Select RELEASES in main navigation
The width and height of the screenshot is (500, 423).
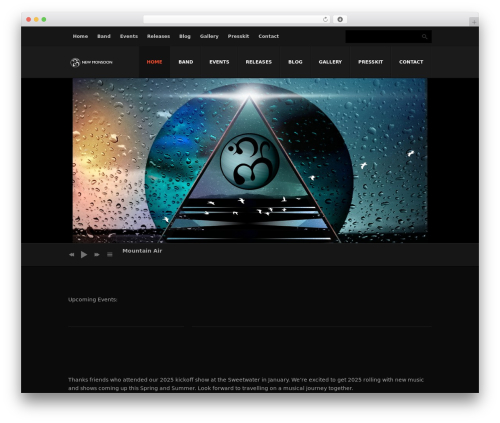259,62
